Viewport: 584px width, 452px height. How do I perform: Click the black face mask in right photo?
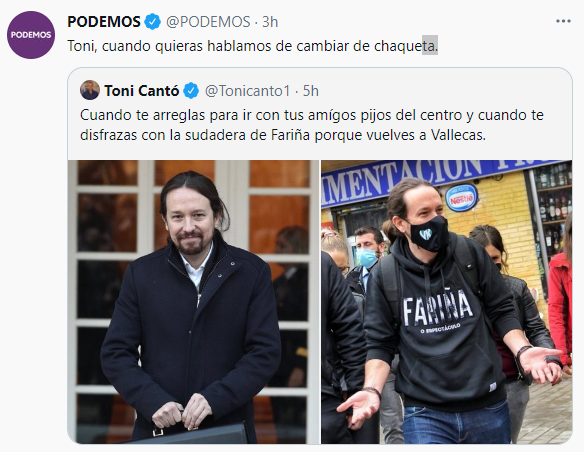[430, 233]
